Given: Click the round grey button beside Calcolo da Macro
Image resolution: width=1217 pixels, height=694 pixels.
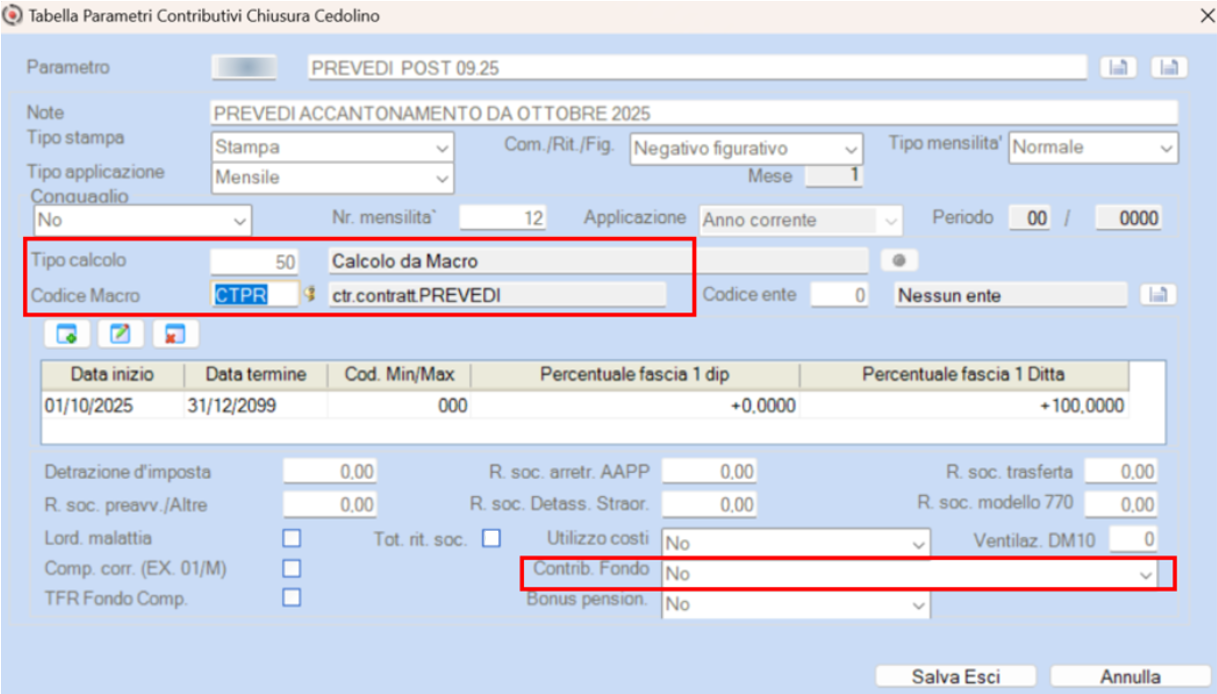Looking at the screenshot, I should click(x=899, y=260).
